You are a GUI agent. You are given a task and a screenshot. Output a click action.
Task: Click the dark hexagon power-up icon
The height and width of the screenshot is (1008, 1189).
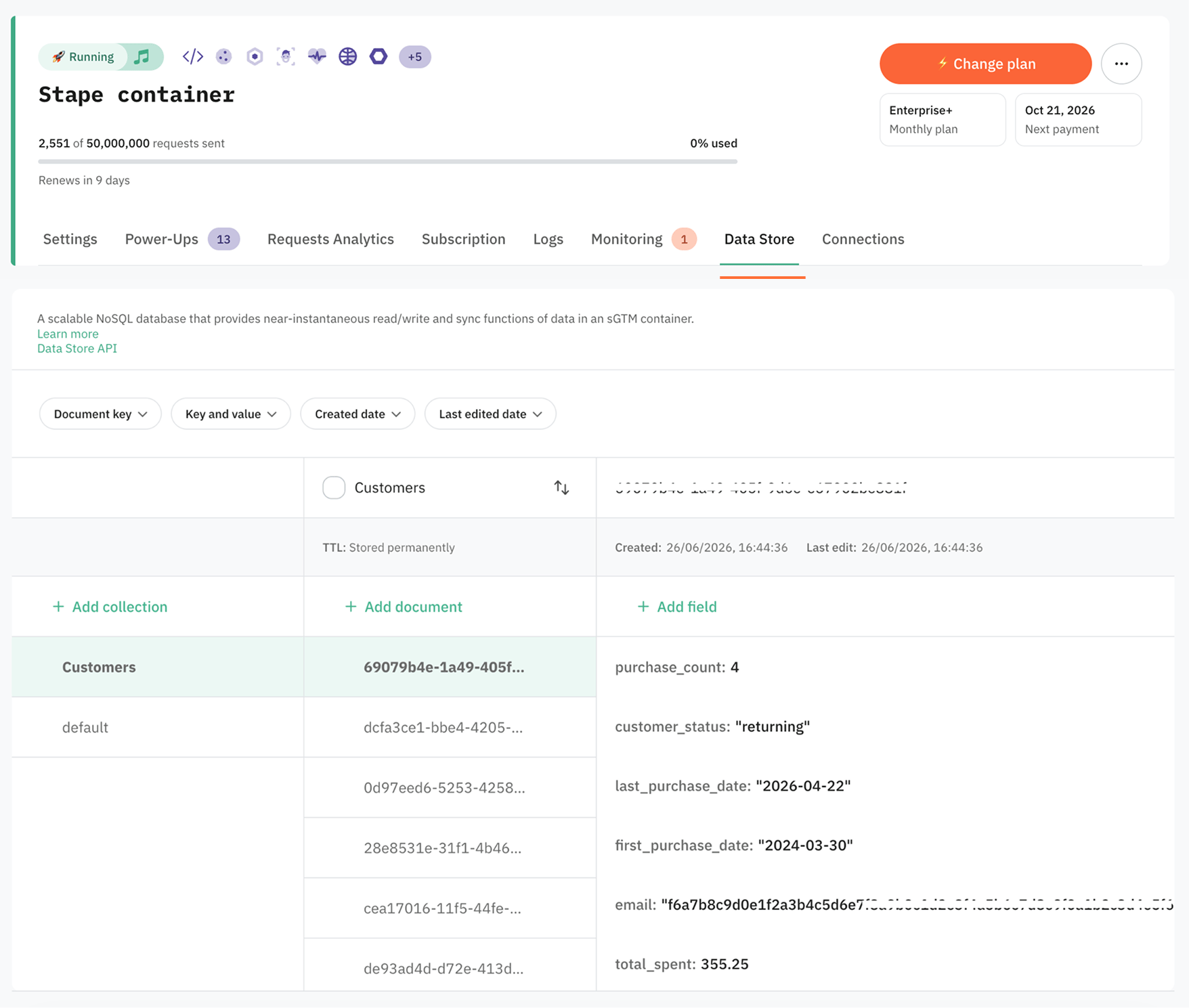click(x=379, y=57)
